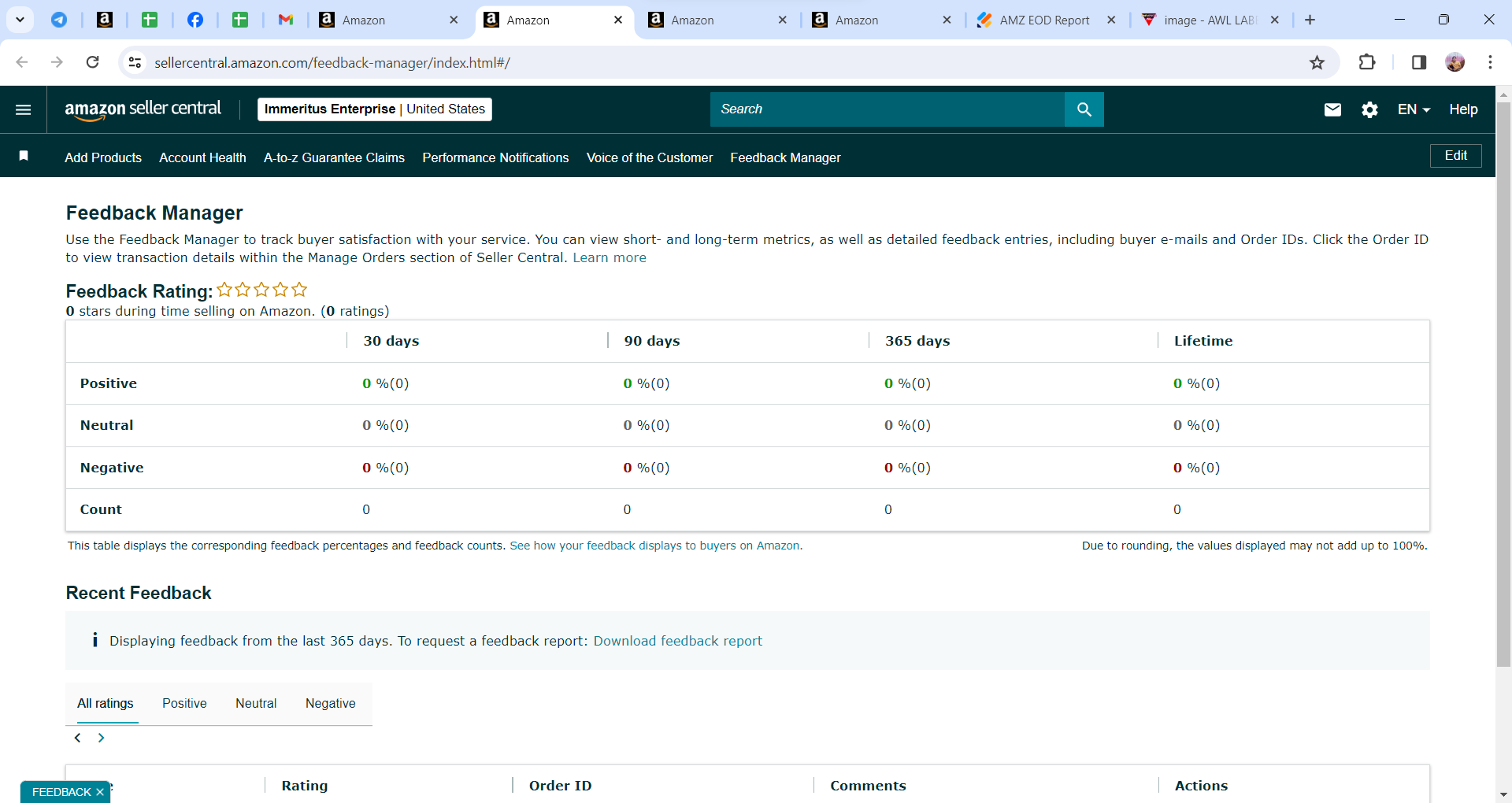Open the Chrome profile avatar
Image resolution: width=1512 pixels, height=803 pixels.
(1455, 62)
